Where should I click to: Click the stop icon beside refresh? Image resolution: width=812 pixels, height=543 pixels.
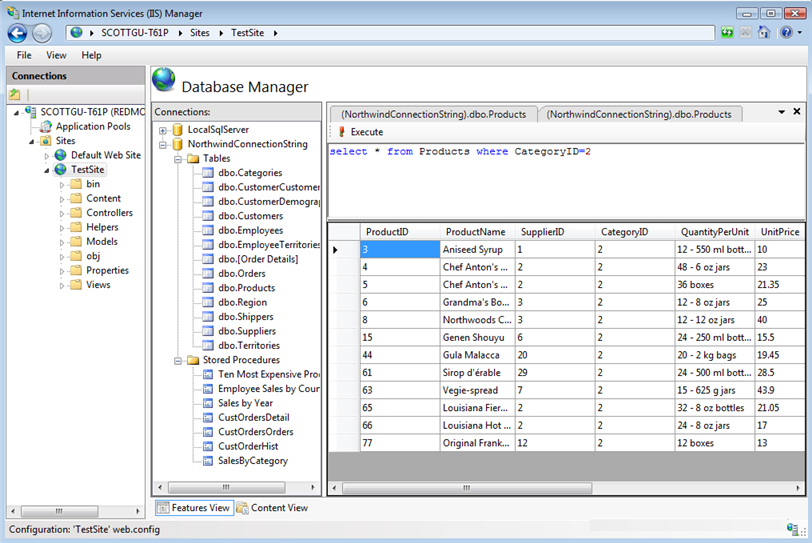coord(745,33)
